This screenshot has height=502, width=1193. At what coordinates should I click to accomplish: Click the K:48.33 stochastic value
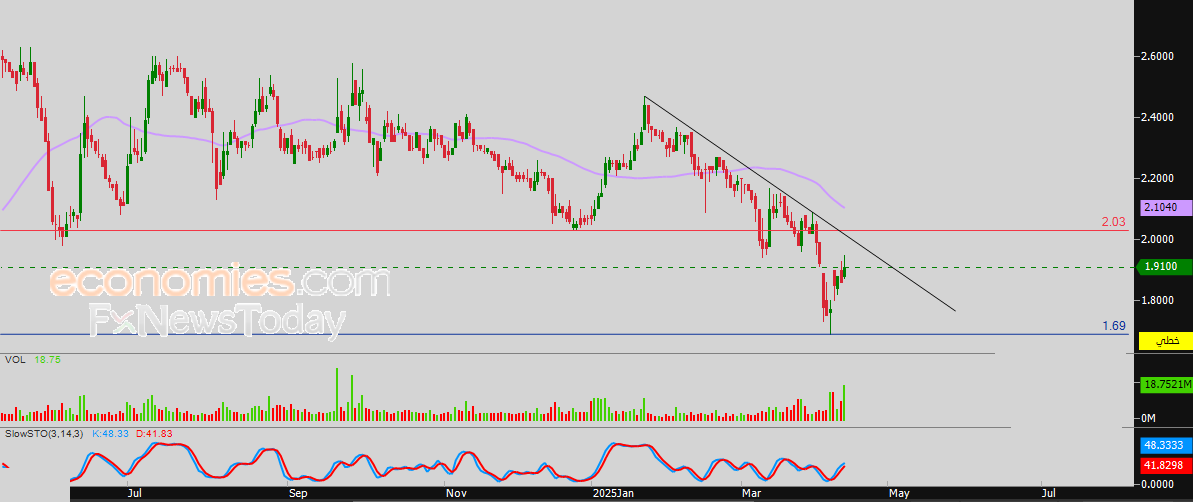[111, 434]
